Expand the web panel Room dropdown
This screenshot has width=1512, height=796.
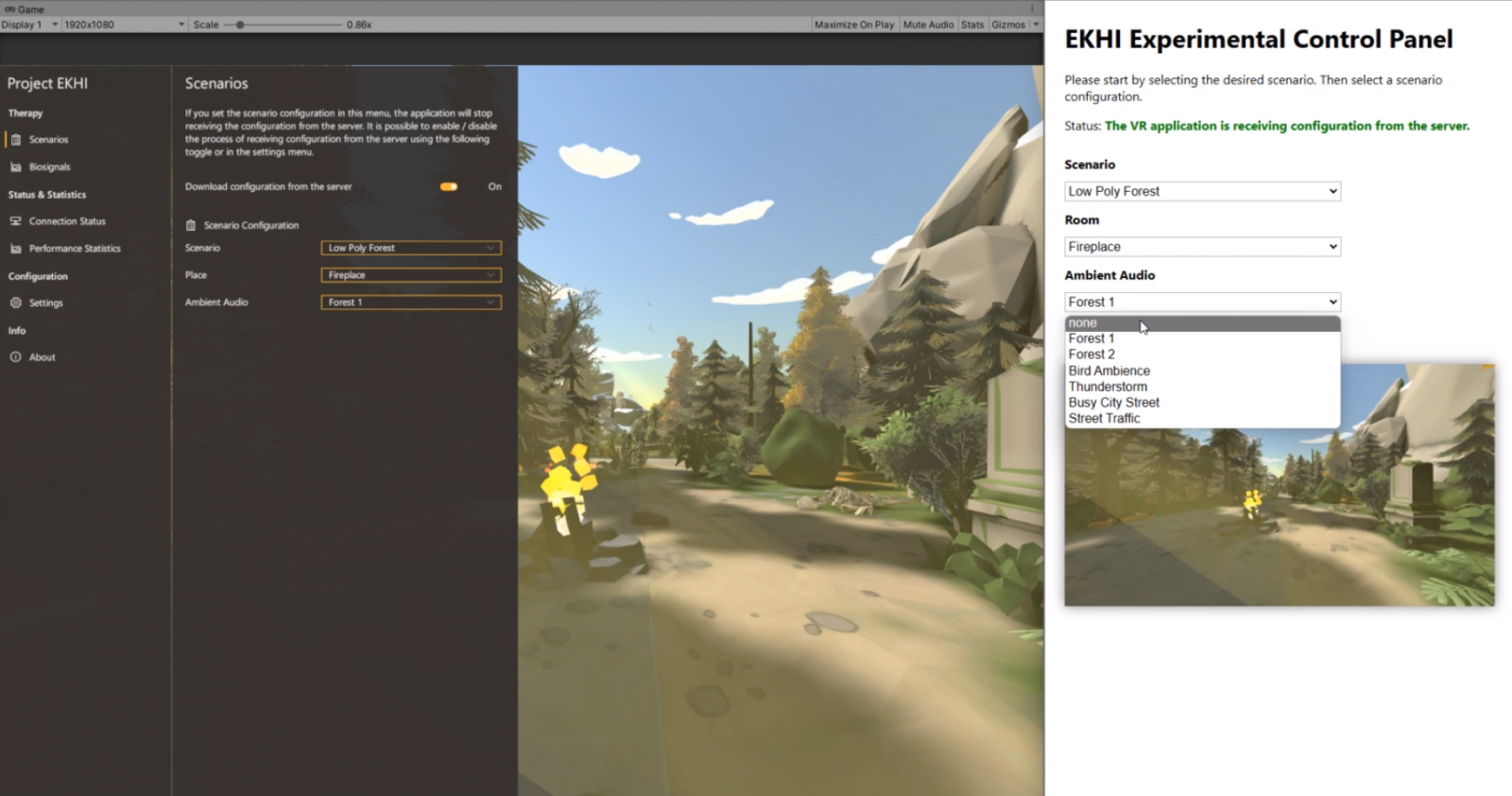pyautogui.click(x=1202, y=247)
